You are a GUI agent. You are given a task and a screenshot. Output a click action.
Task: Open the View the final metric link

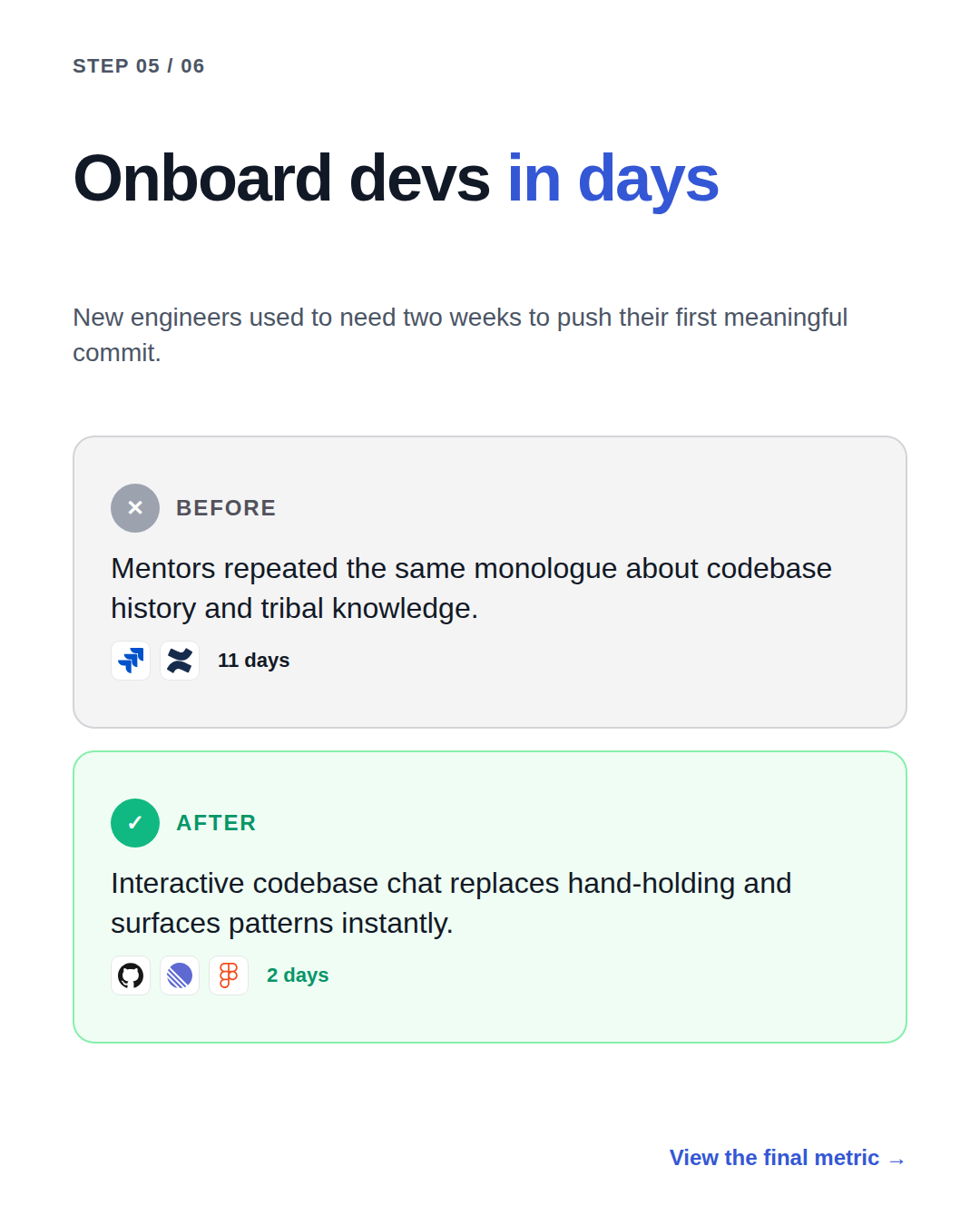pos(788,1158)
